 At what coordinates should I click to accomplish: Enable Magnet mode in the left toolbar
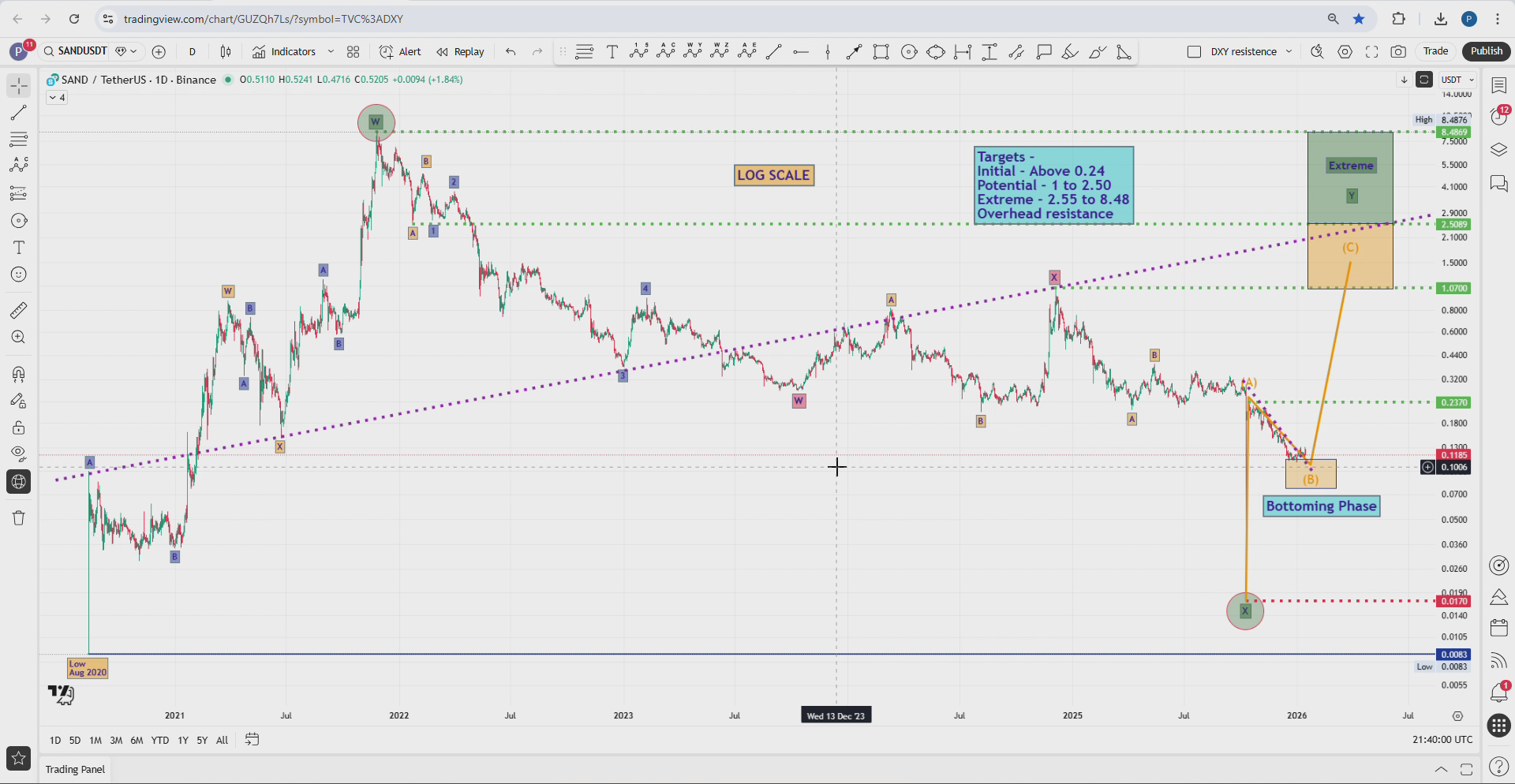(x=17, y=374)
